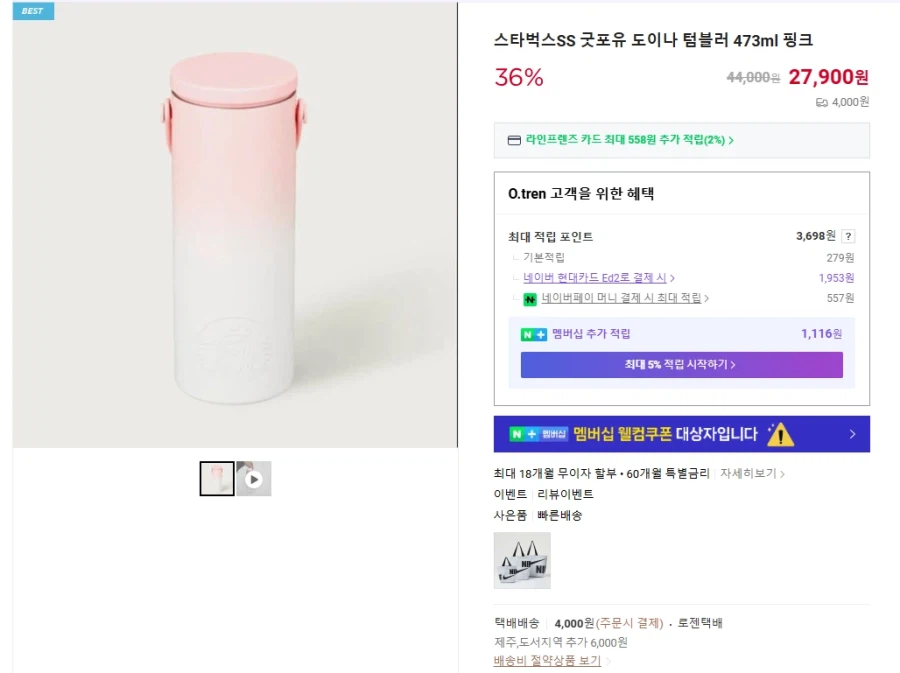Click the card icon in the 라인프렌즈 banner

click(x=513, y=139)
